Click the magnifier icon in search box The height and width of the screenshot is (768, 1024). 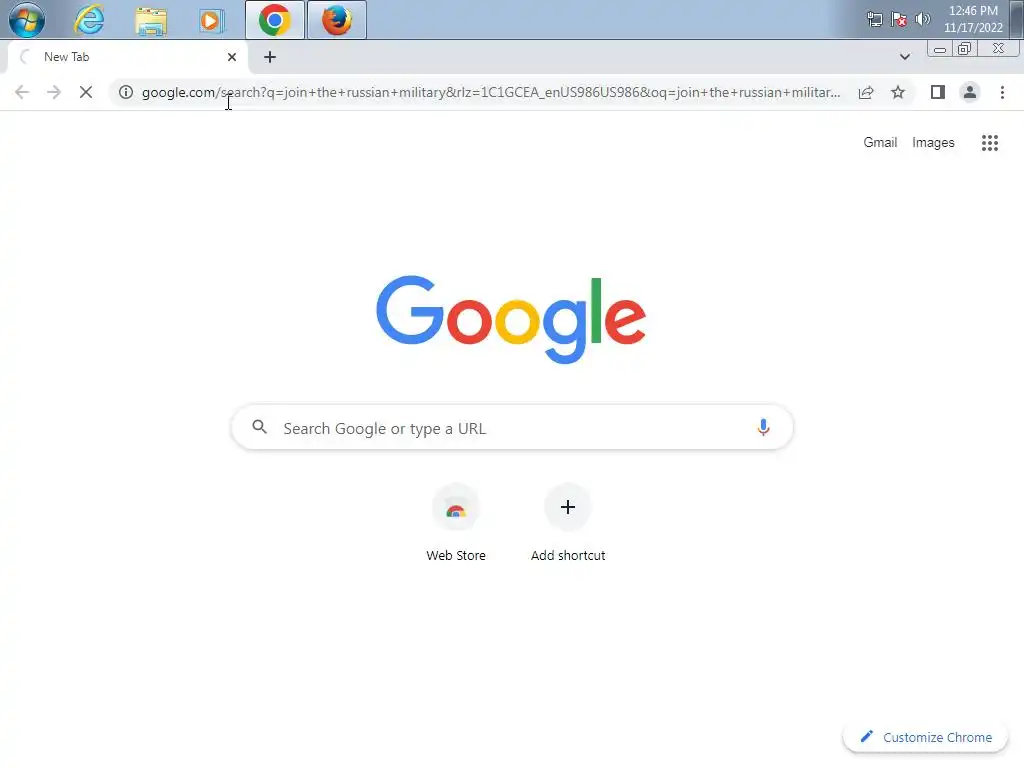(x=260, y=427)
